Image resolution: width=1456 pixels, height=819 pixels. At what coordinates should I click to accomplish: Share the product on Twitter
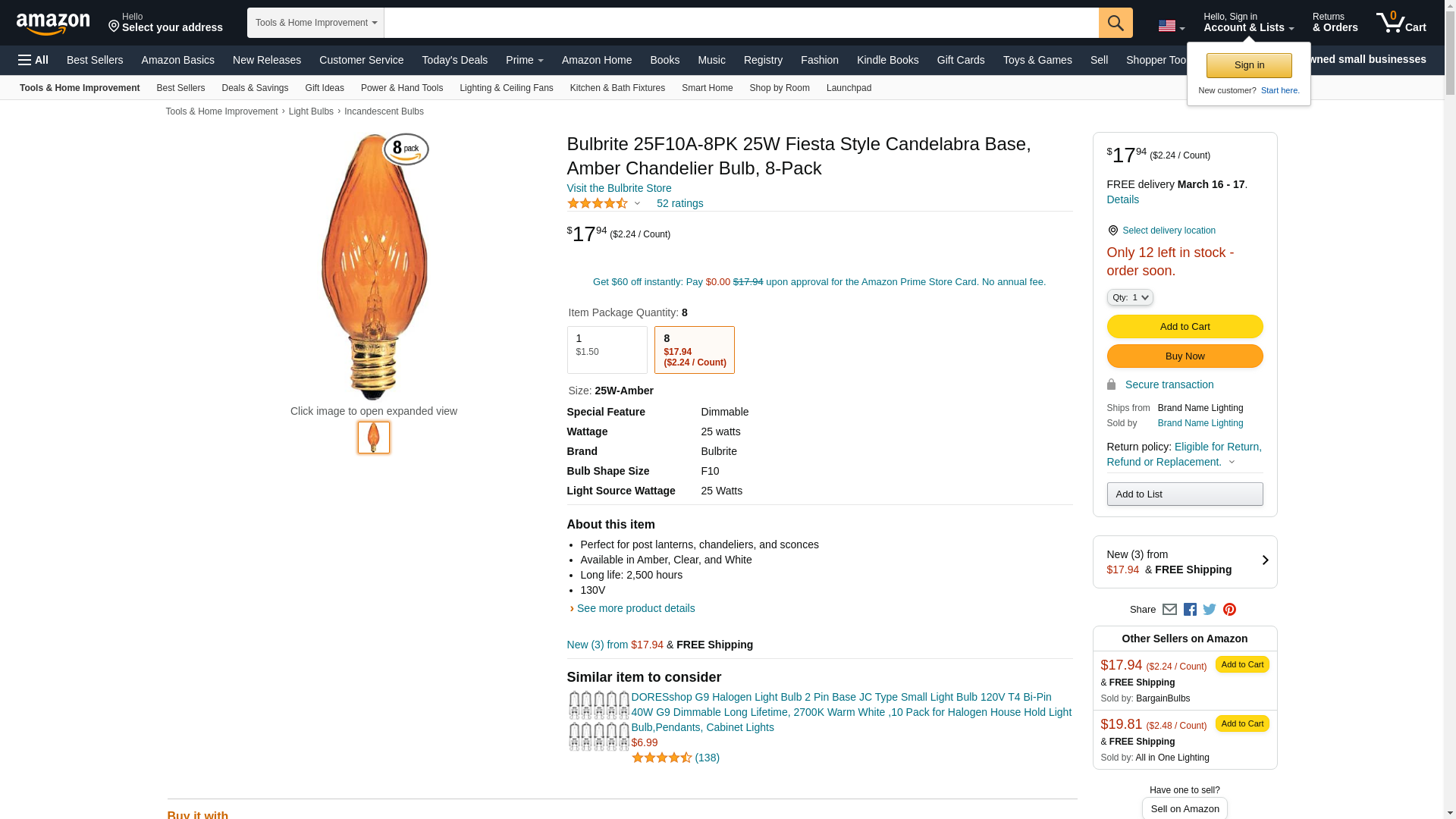pyautogui.click(x=1210, y=610)
